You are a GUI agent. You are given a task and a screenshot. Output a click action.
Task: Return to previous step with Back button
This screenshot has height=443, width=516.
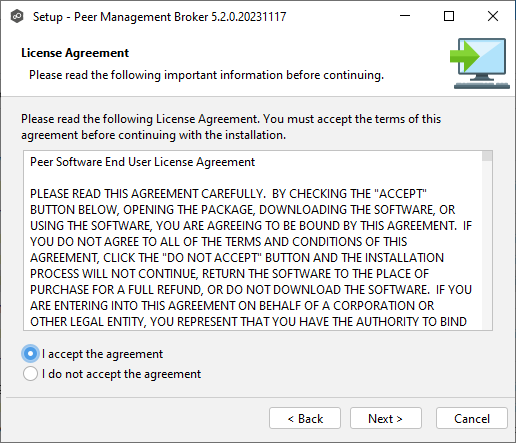(305, 418)
